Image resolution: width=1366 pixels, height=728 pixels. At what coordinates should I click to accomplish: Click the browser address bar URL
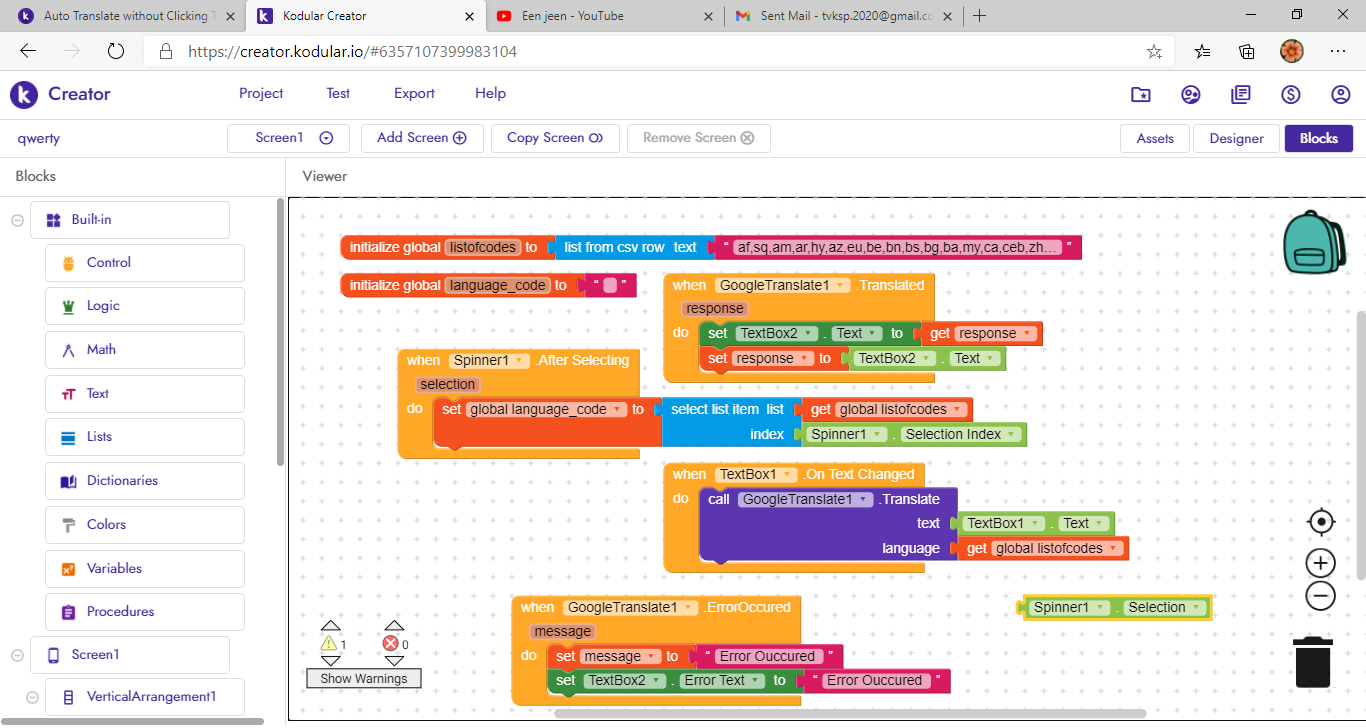(353, 51)
